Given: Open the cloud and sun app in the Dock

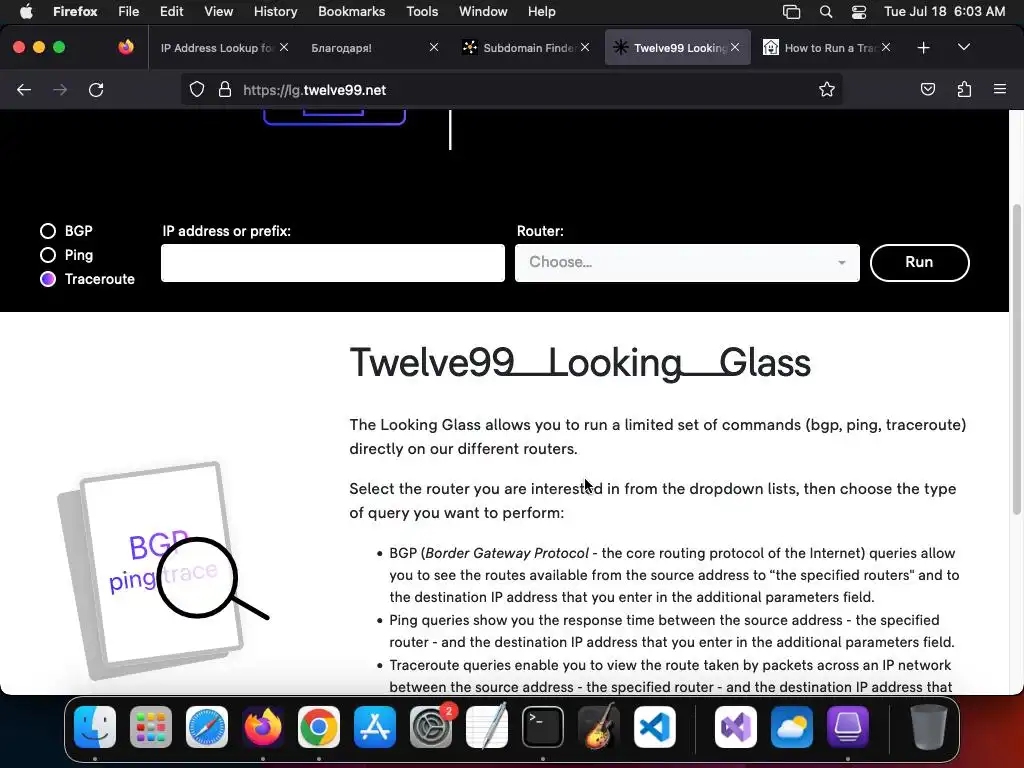Looking at the screenshot, I should tap(792, 726).
